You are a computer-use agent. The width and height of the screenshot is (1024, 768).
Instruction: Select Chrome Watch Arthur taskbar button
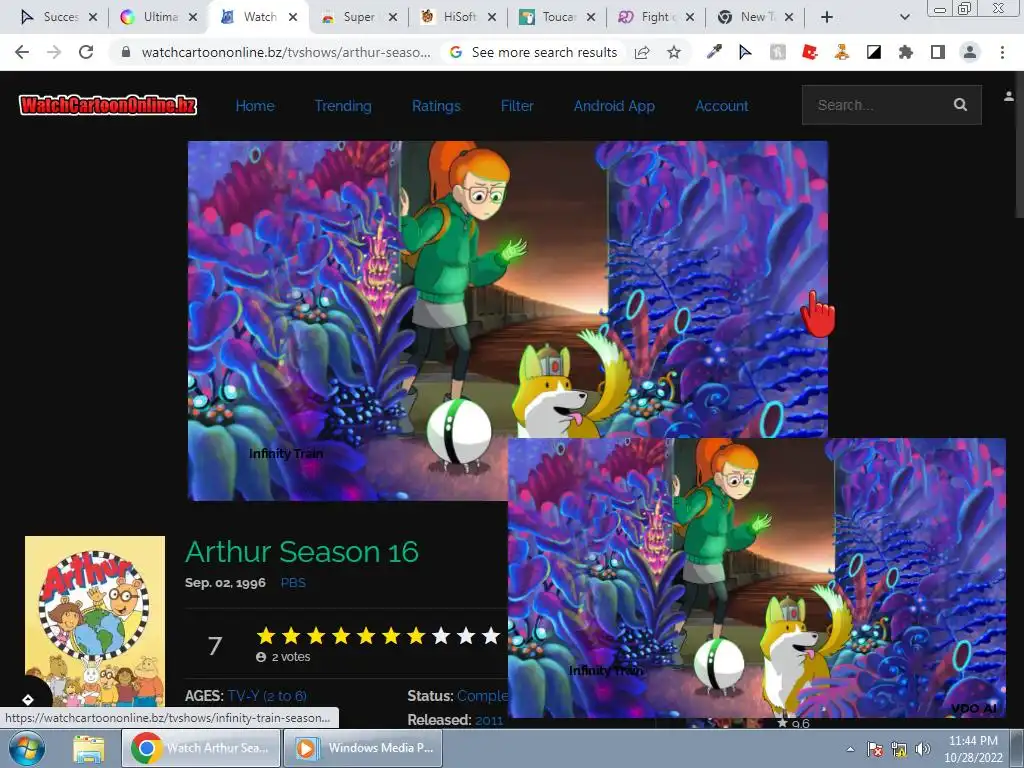click(x=201, y=748)
